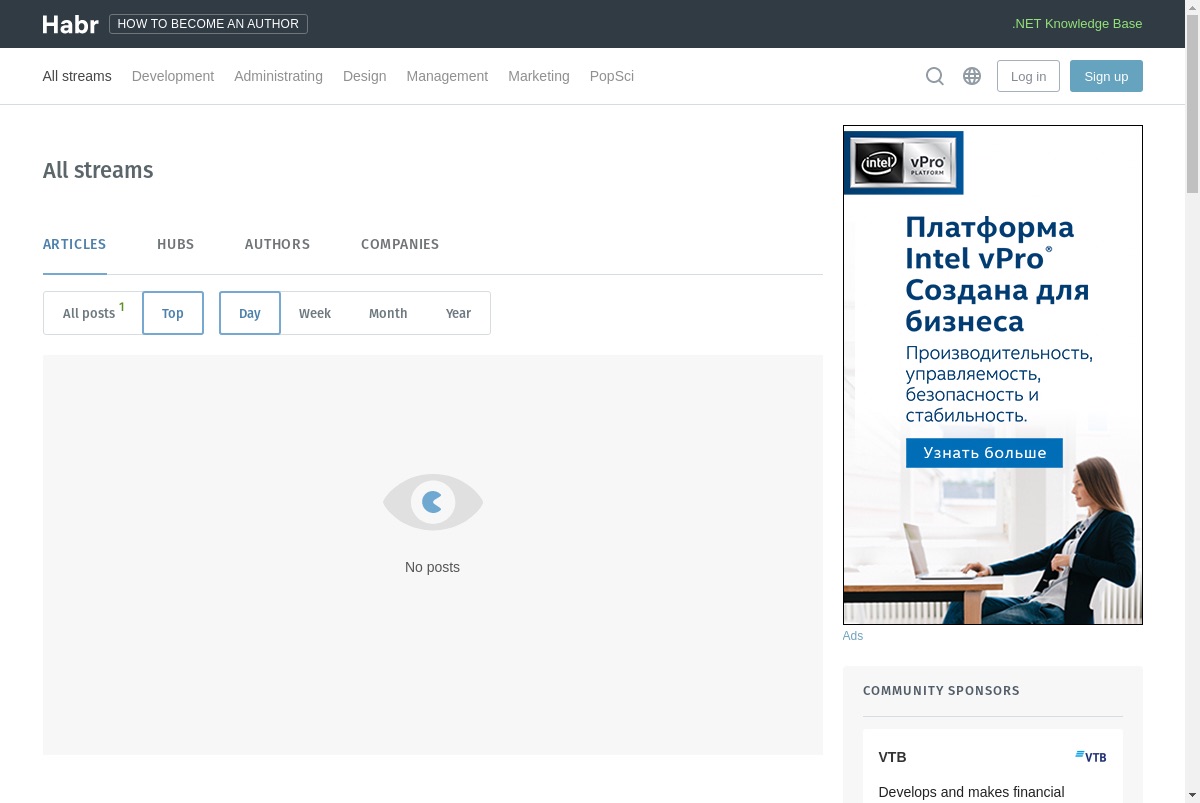Open the PopSci stream

click(x=612, y=76)
